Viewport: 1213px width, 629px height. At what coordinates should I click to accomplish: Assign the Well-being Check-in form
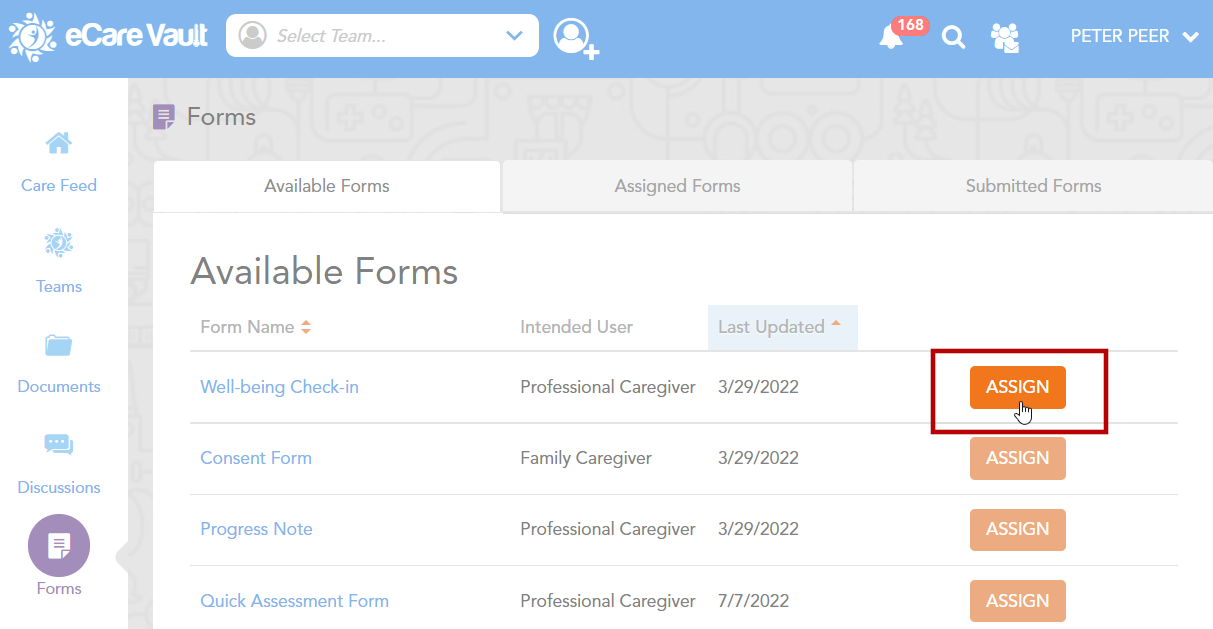click(1017, 388)
